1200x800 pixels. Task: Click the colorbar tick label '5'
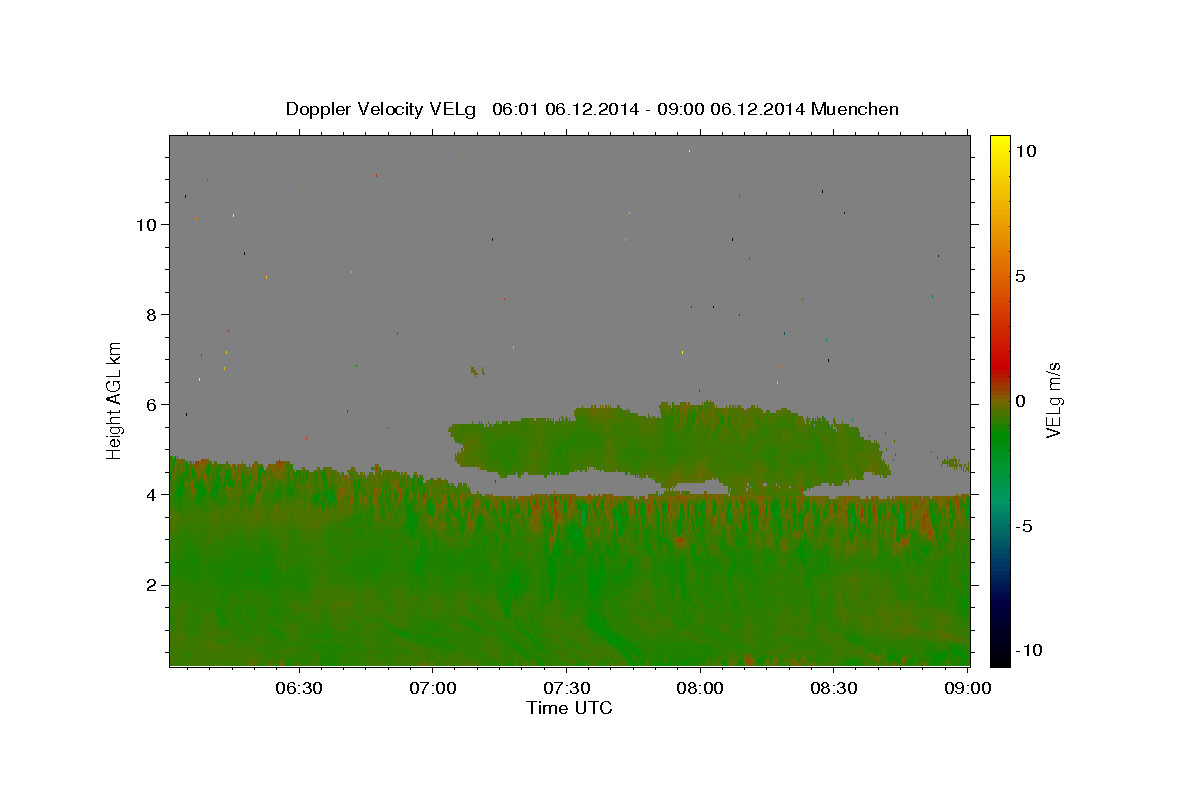pyautogui.click(x=1020, y=276)
